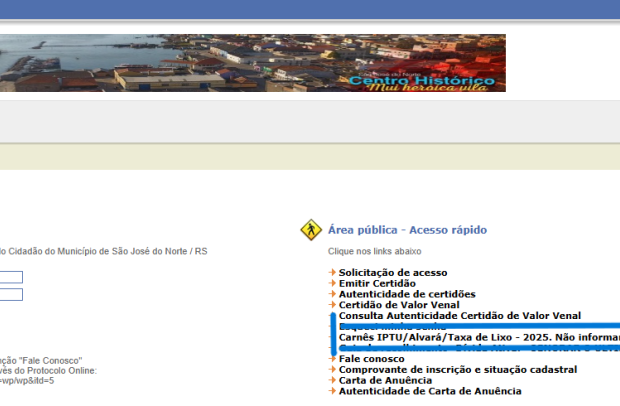Click the Área pública - Acesso rápido heading

click(407, 230)
